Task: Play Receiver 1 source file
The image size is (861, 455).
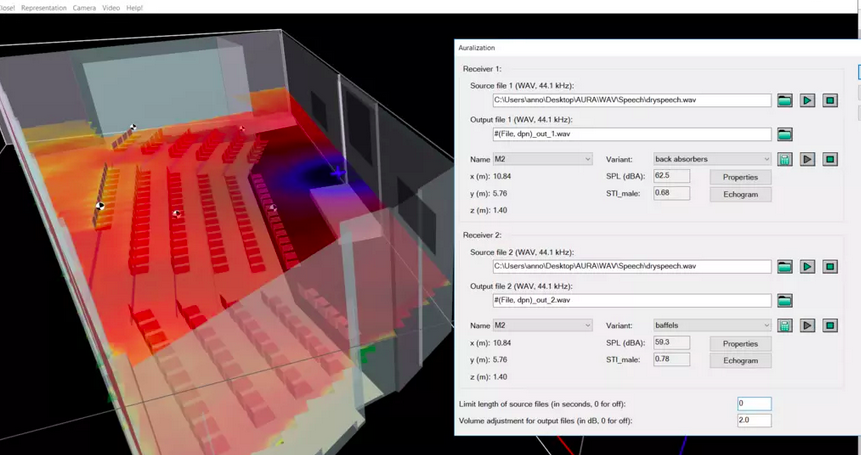Action: (x=807, y=100)
